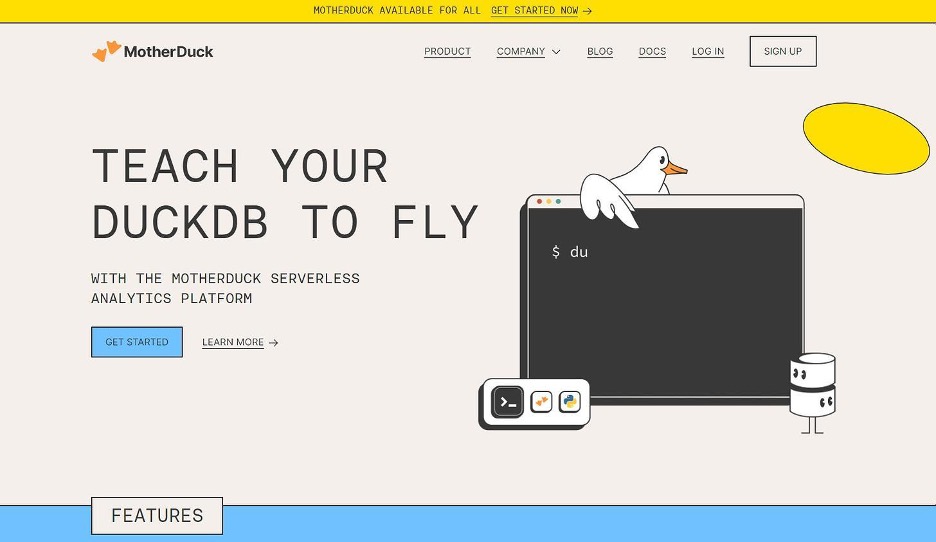
Task: Select the Python icon in the switcher
Action: (570, 402)
